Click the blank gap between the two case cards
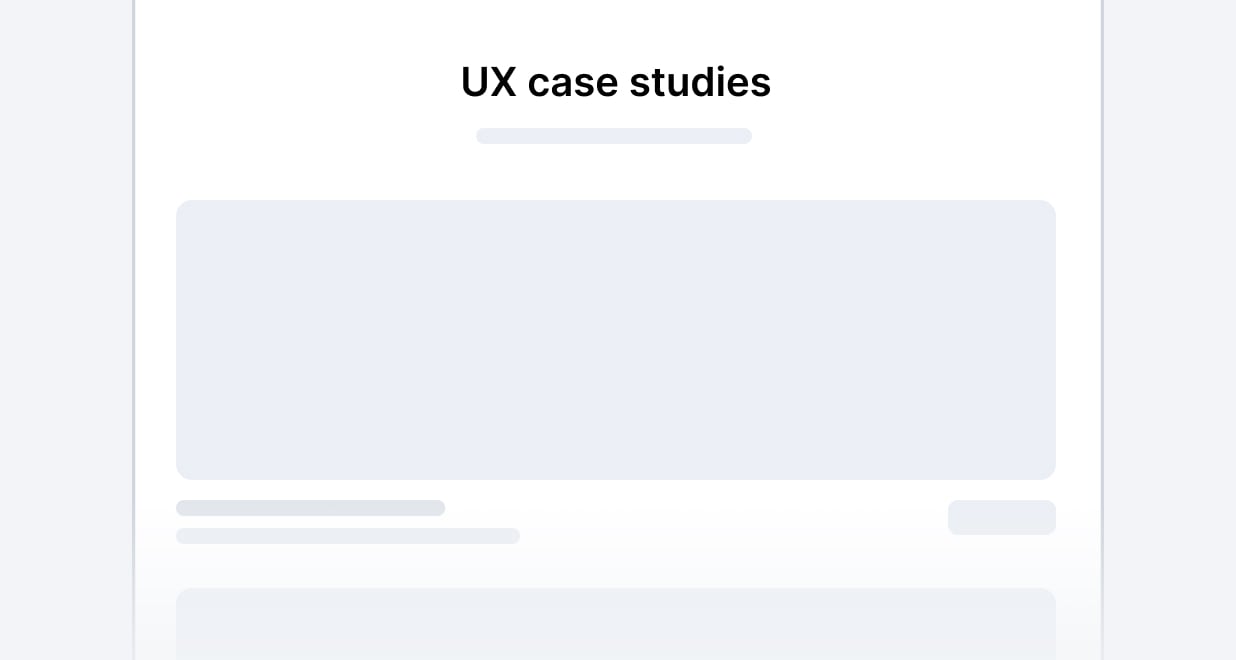The width and height of the screenshot is (1236, 660). pos(616,567)
